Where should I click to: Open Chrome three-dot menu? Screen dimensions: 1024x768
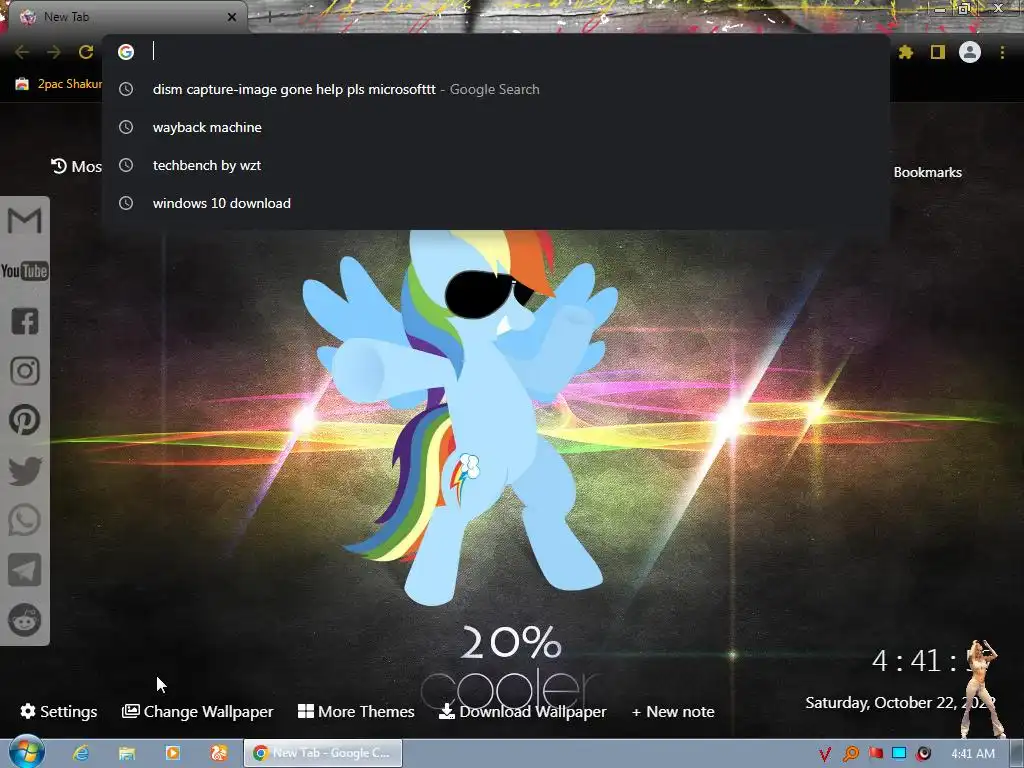1002,52
